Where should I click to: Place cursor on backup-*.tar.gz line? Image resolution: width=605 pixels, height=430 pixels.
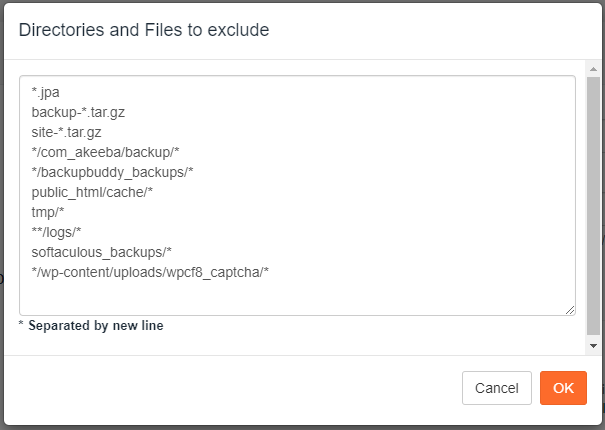78,112
